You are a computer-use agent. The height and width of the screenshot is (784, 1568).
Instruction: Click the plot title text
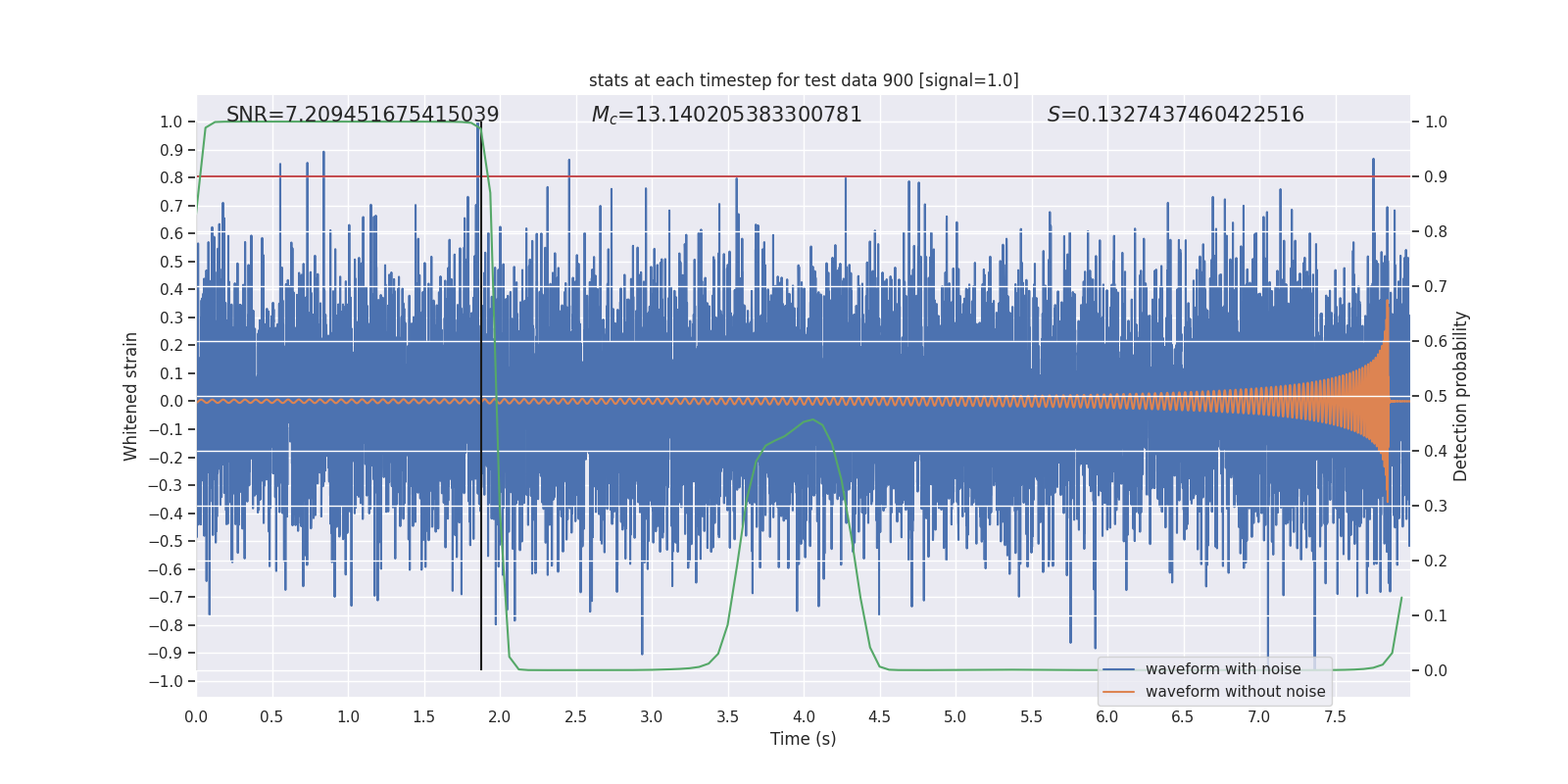[x=804, y=80]
